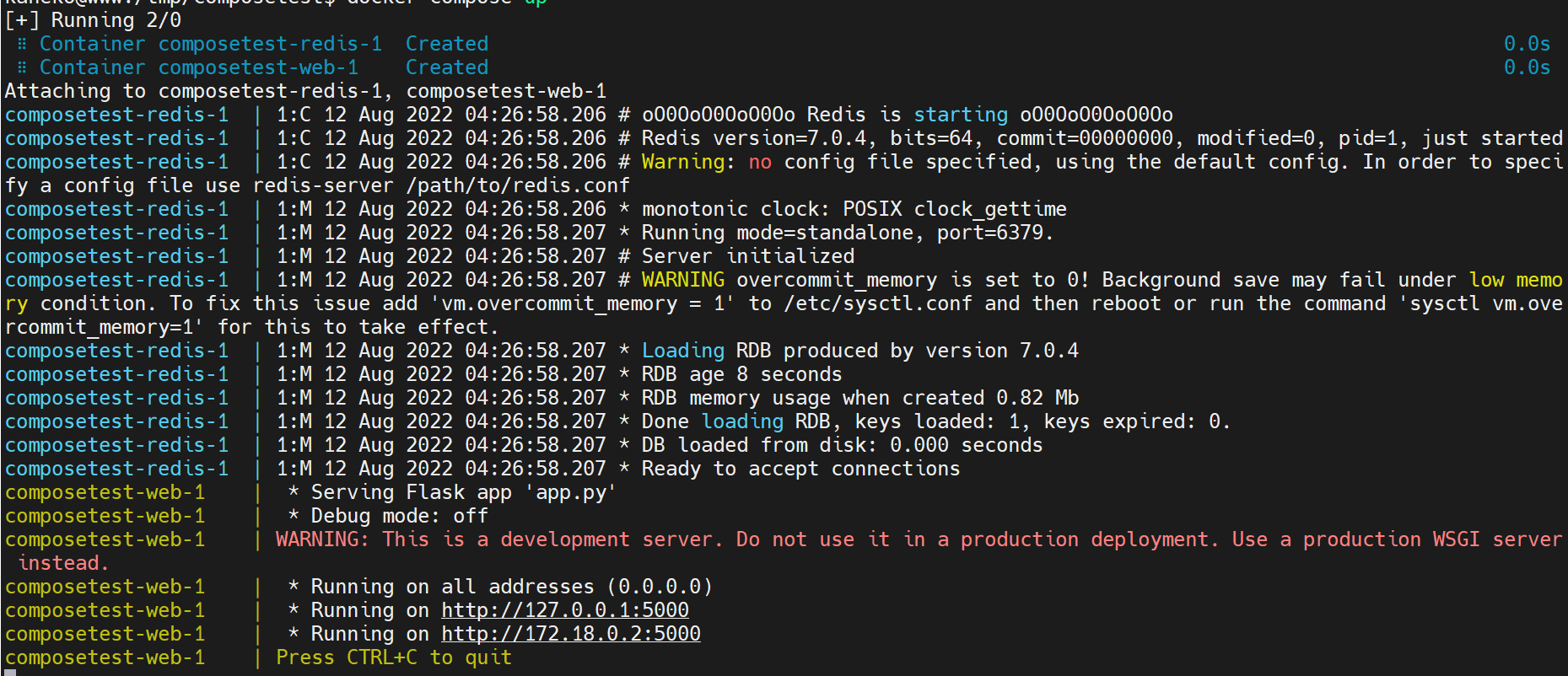Click 'Running on all addresses (0.0.0.0)' line
1568x676 pixels.
click(500, 586)
